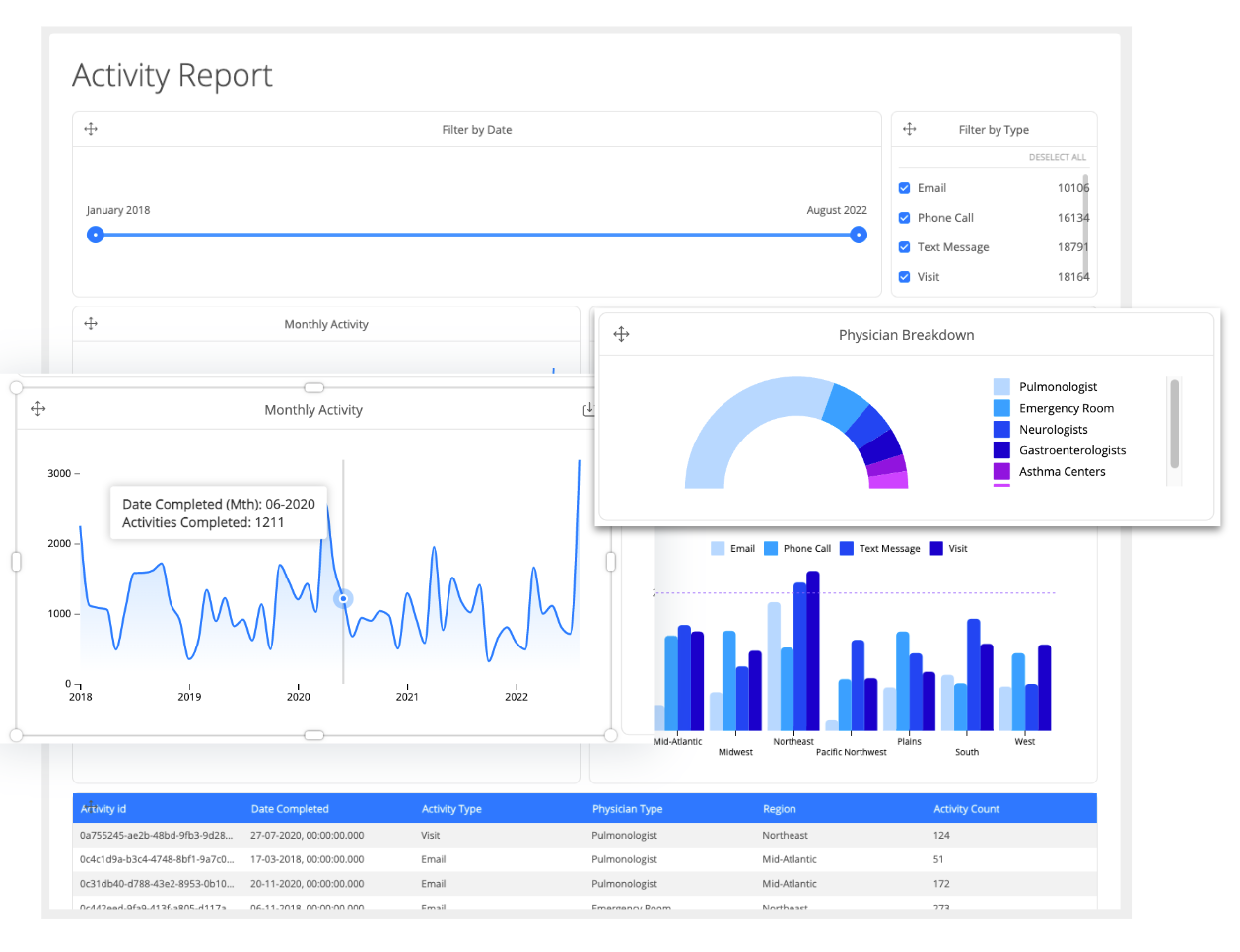Uncheck the Visit filter checkbox

pyautogui.click(x=904, y=277)
